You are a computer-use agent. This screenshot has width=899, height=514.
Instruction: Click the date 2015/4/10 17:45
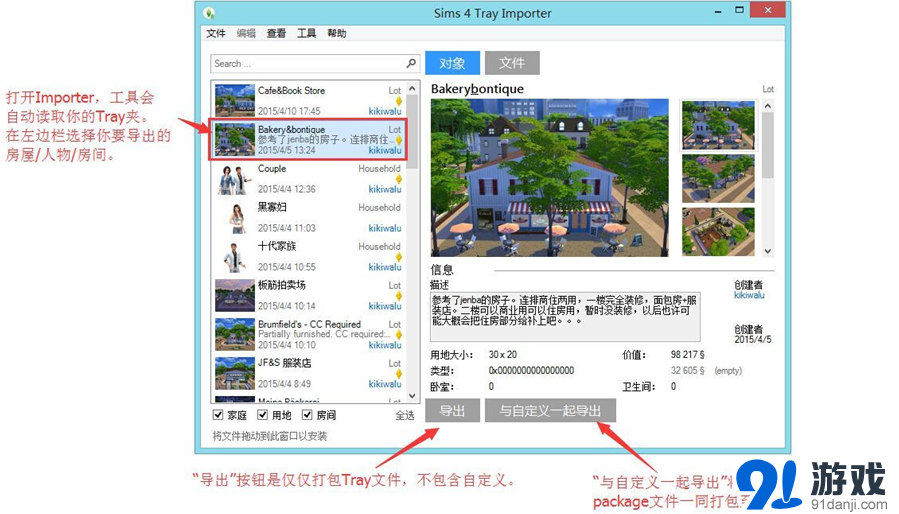click(x=289, y=111)
